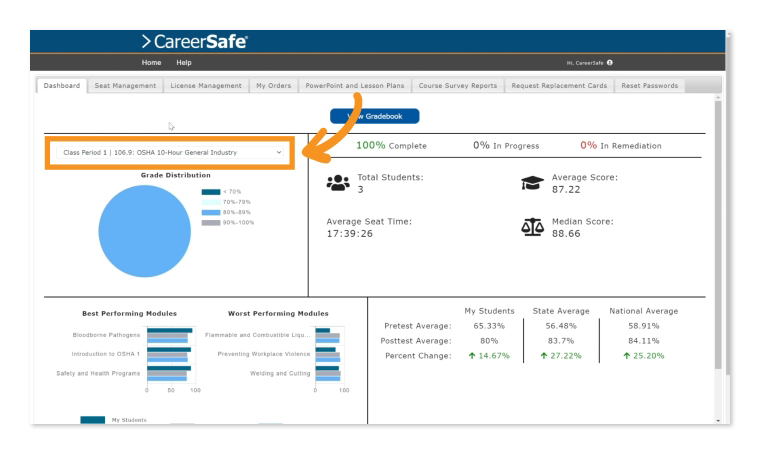Screen dimensions: 760x454
Task: Open the Reset Passwords tab
Action: pos(650,85)
